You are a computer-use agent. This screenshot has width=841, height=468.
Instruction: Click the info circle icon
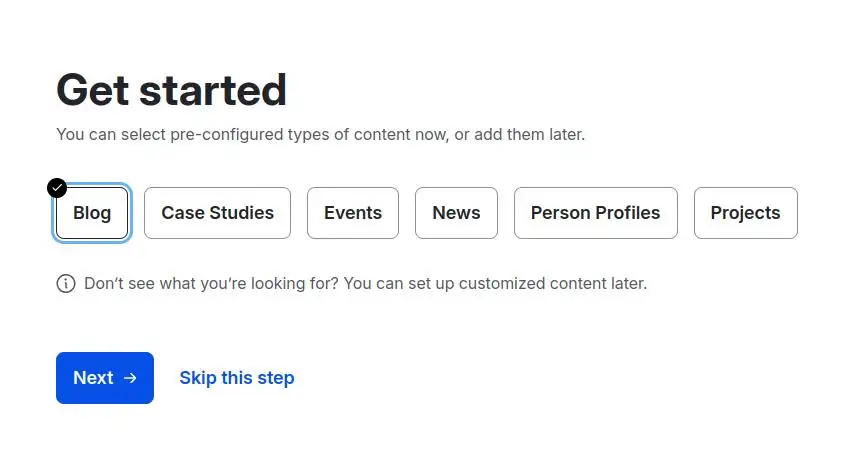point(66,283)
